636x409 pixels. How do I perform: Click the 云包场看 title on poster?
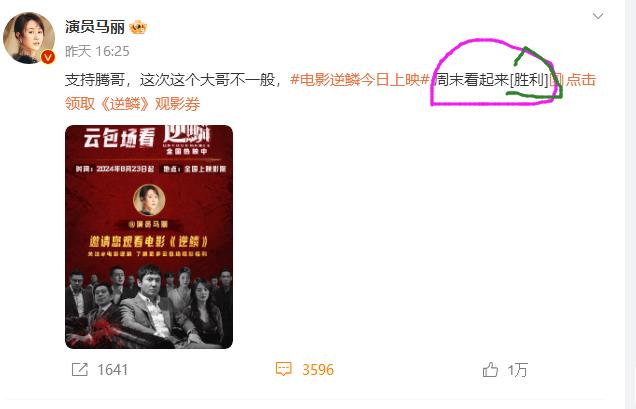click(x=119, y=138)
